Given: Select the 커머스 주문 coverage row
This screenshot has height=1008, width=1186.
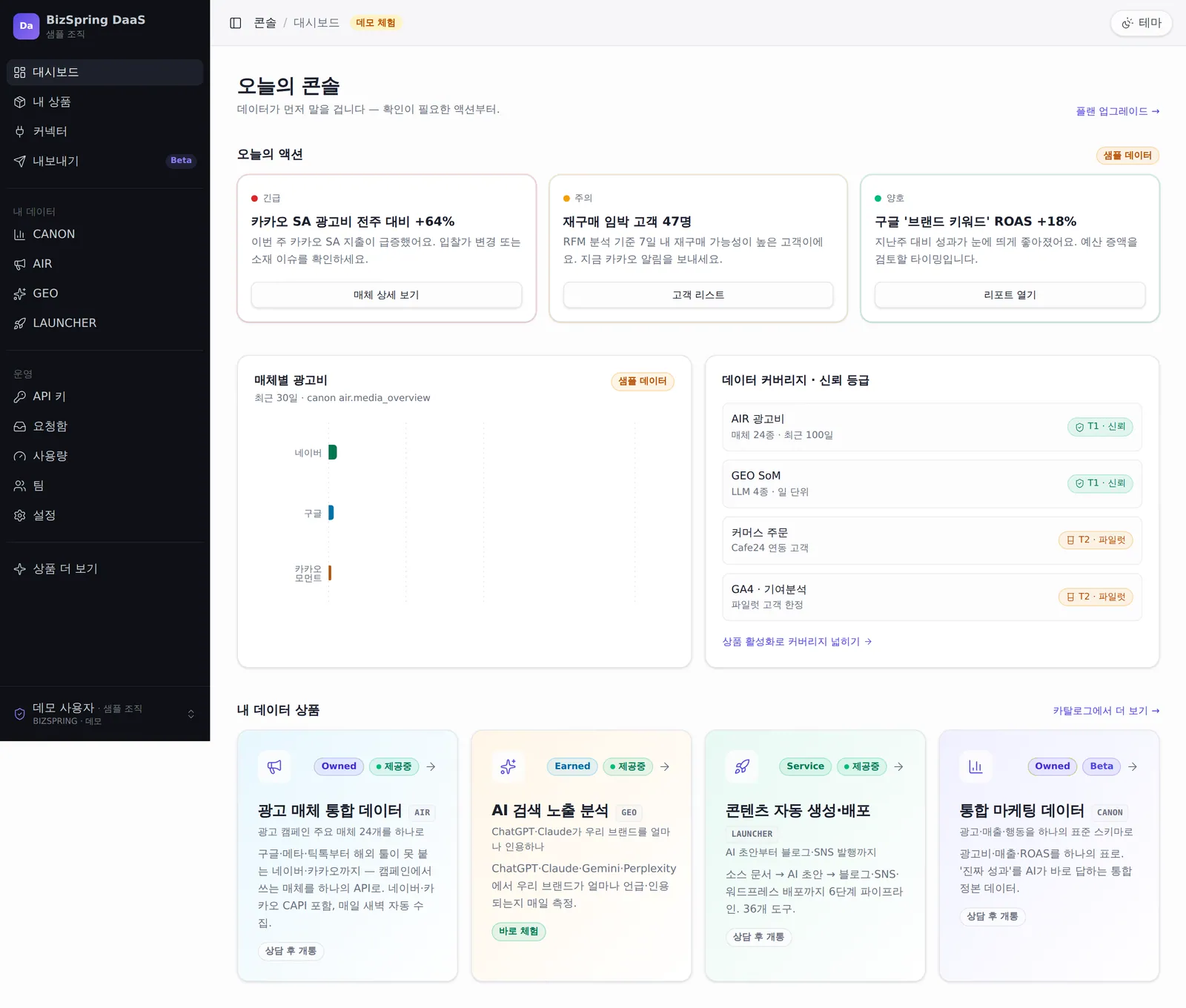Looking at the screenshot, I should (x=932, y=540).
